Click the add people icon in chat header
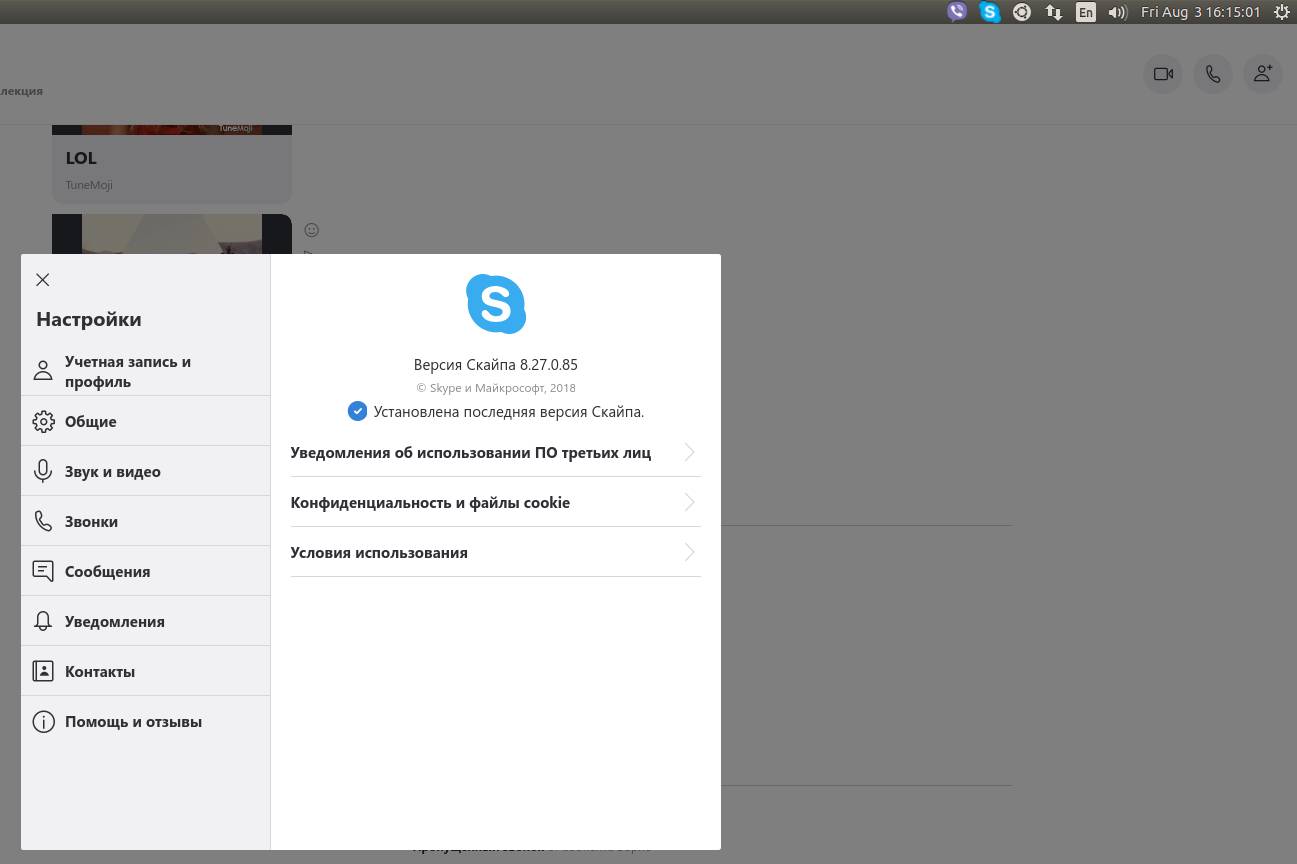Image resolution: width=1297 pixels, height=864 pixels. click(x=1263, y=74)
